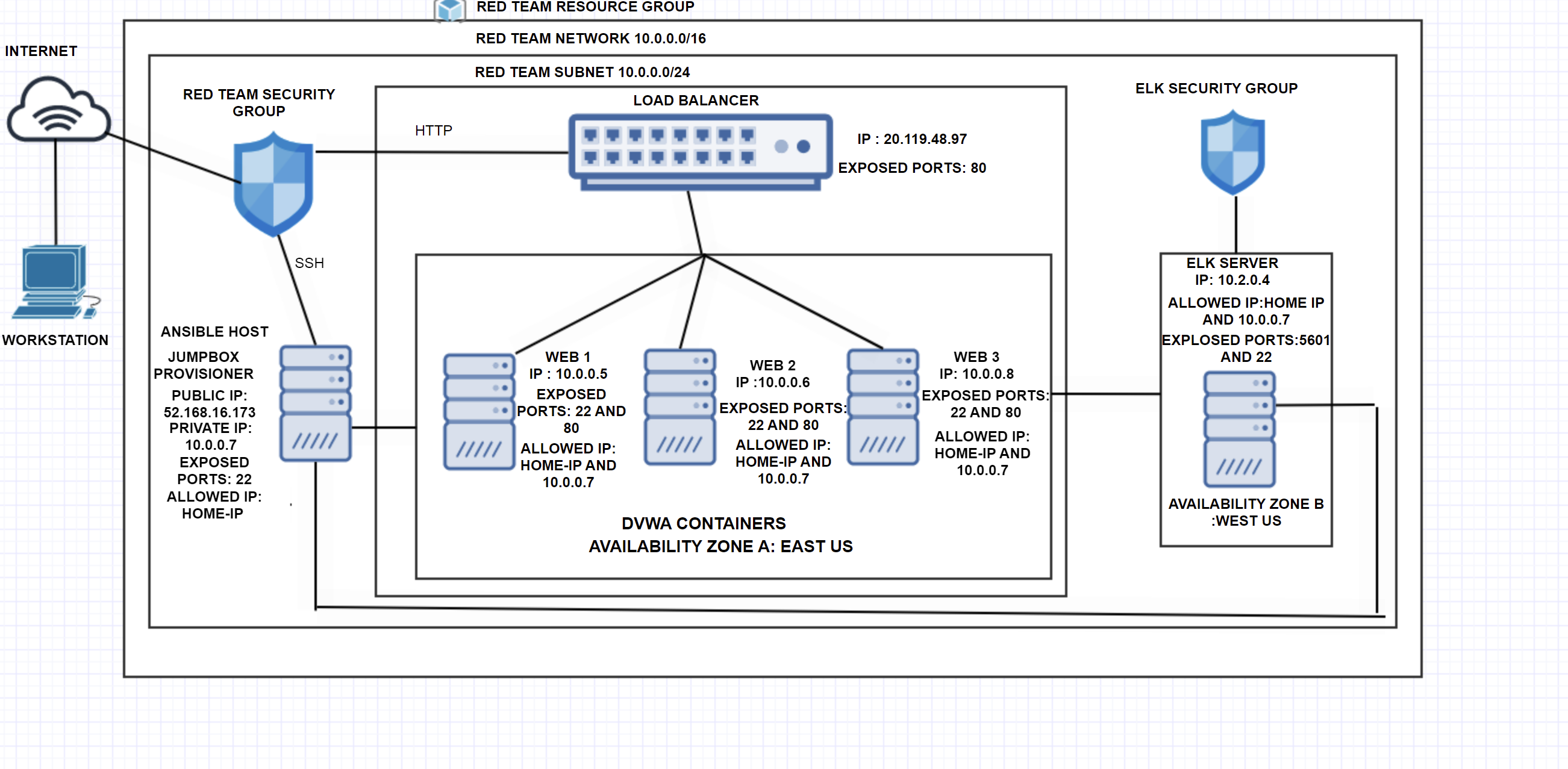Click the Web 3 server icon

pos(882,406)
